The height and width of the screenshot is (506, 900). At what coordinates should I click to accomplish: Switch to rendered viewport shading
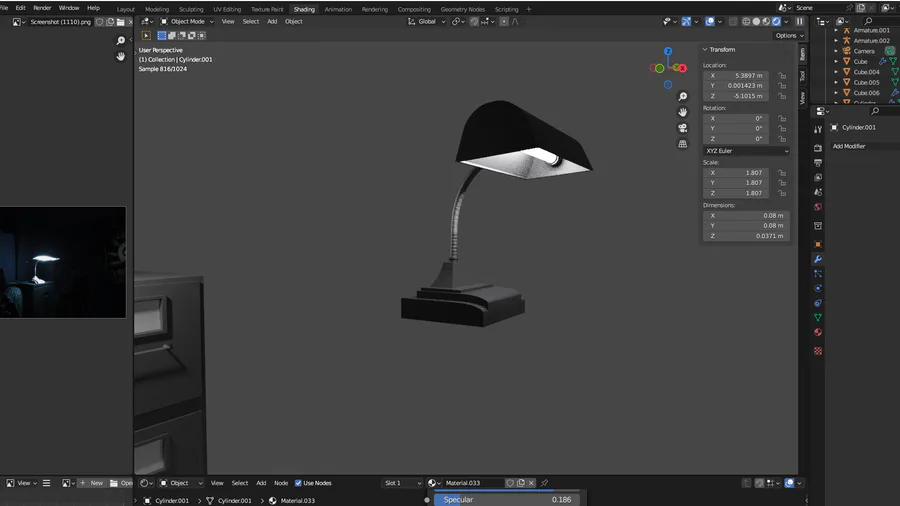click(776, 21)
